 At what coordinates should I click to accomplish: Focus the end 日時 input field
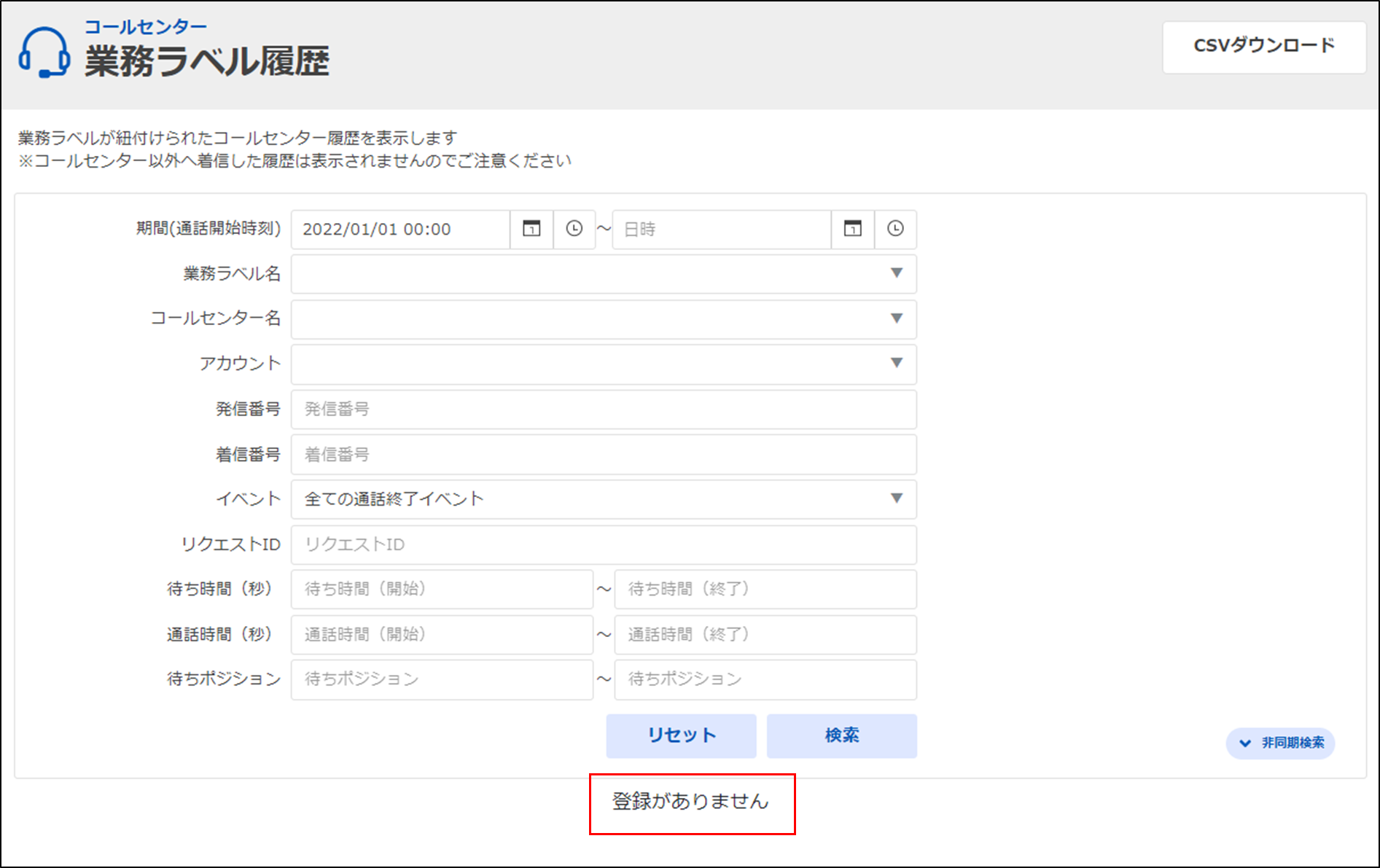point(722,230)
